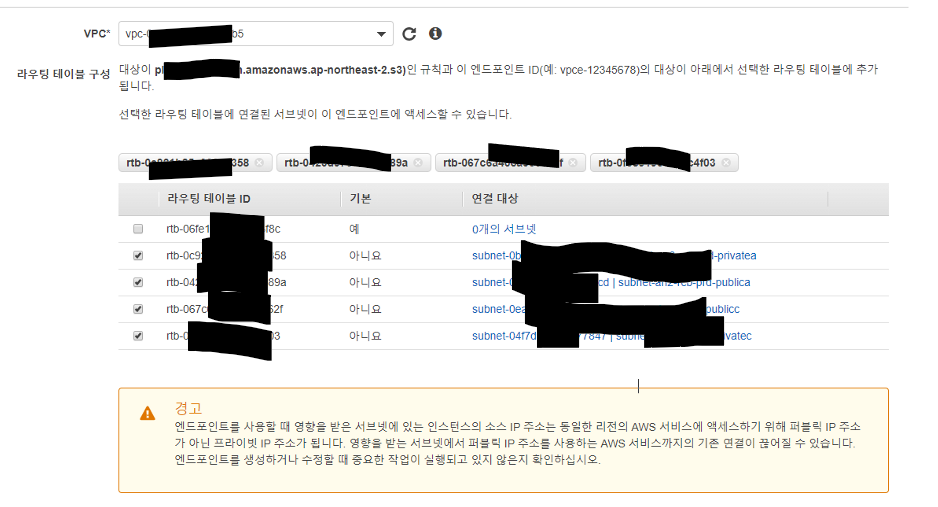The width and height of the screenshot is (938, 507).
Task: Click the warning triangle icon
Action: point(148,413)
